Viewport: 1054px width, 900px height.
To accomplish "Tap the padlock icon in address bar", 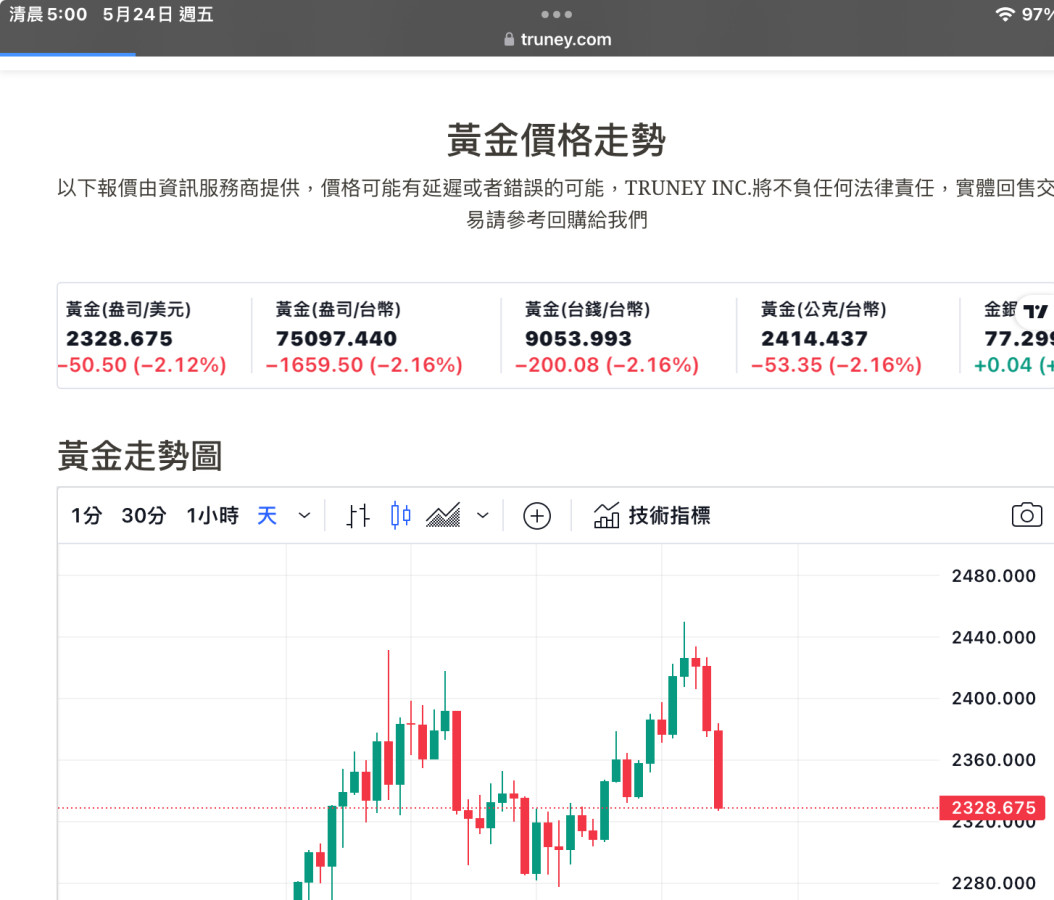I will point(509,40).
